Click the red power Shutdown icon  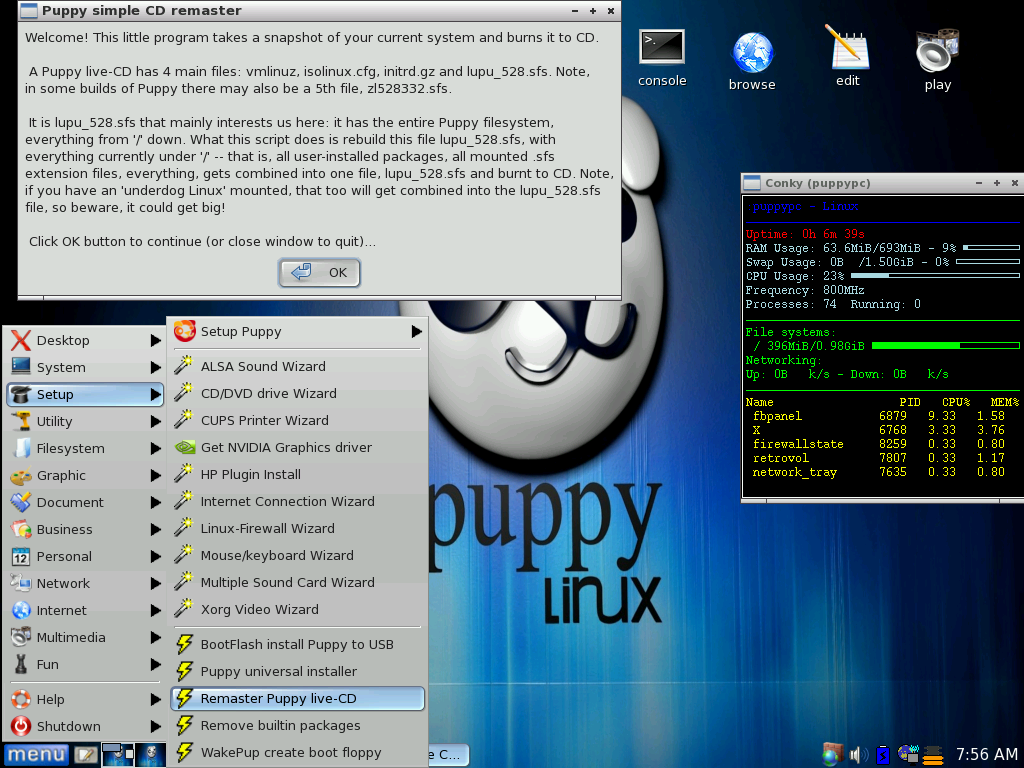tap(21, 726)
